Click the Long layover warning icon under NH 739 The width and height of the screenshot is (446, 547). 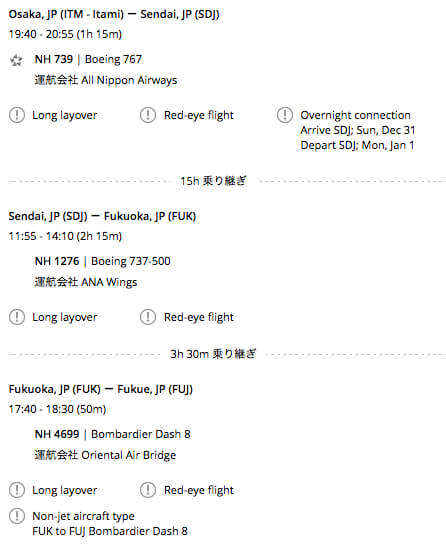(x=17, y=115)
